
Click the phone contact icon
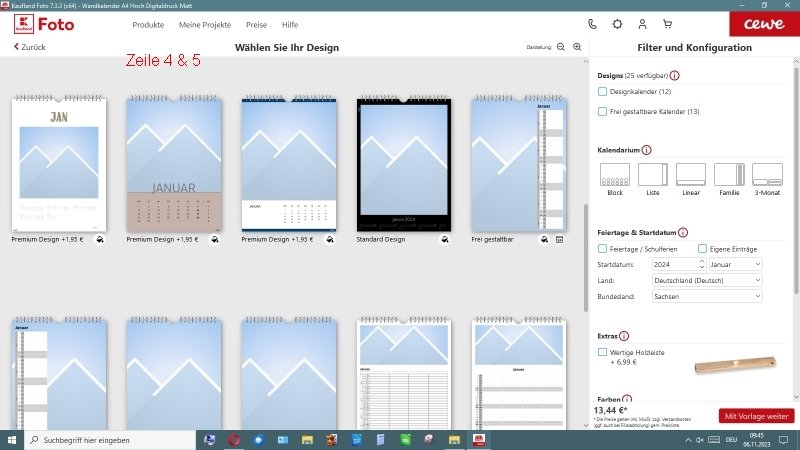tap(592, 24)
